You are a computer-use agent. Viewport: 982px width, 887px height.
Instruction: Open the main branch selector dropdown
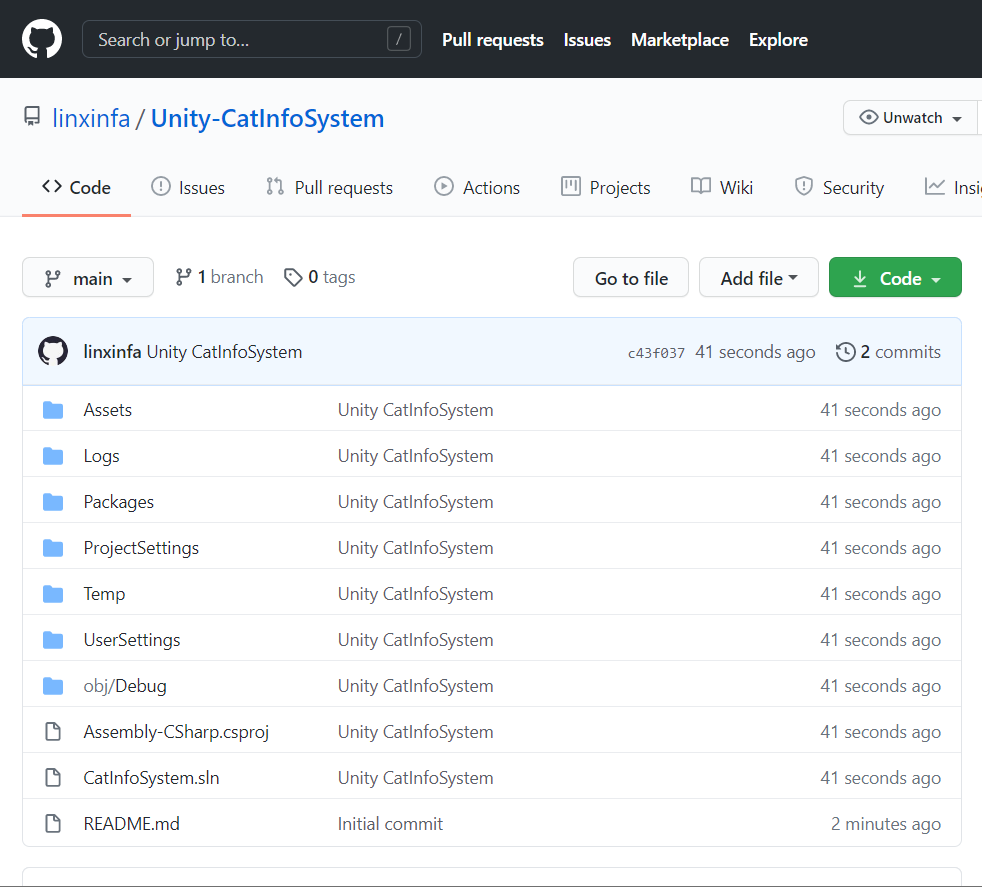88,278
